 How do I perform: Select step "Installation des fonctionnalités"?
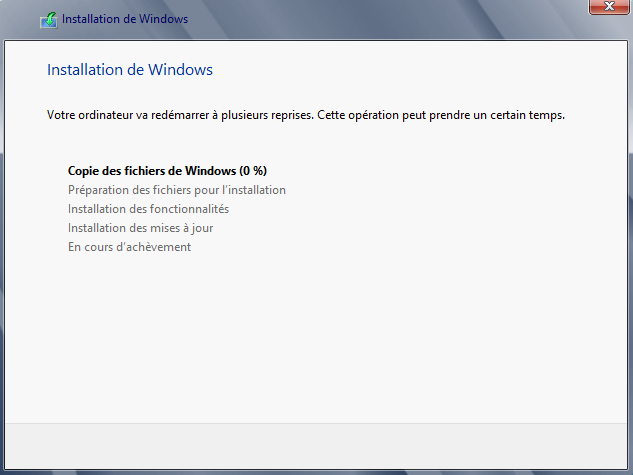(148, 209)
